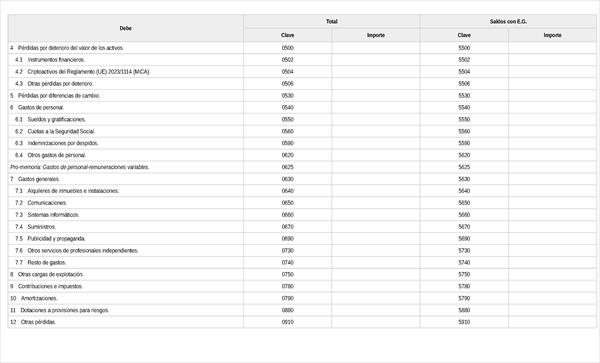Click the 'Debe' column header
The width and height of the screenshot is (600, 363).
126,28
